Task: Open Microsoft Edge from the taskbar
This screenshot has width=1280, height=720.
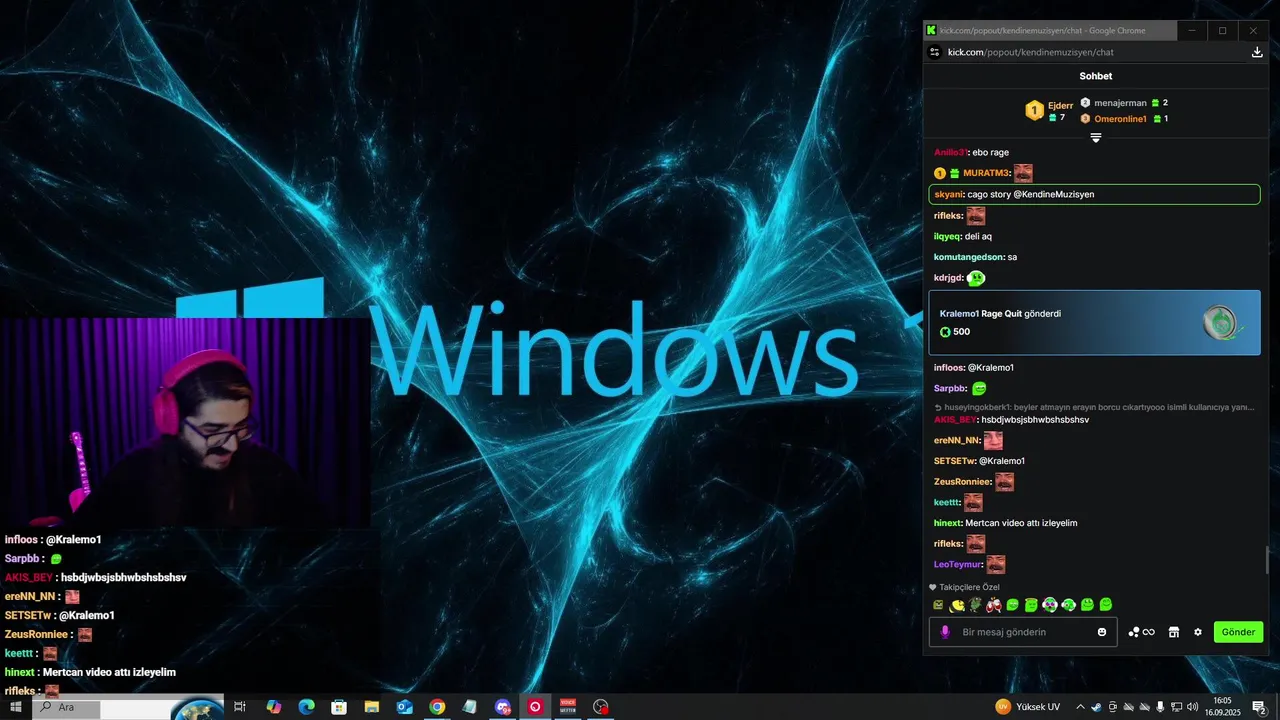Action: click(306, 707)
